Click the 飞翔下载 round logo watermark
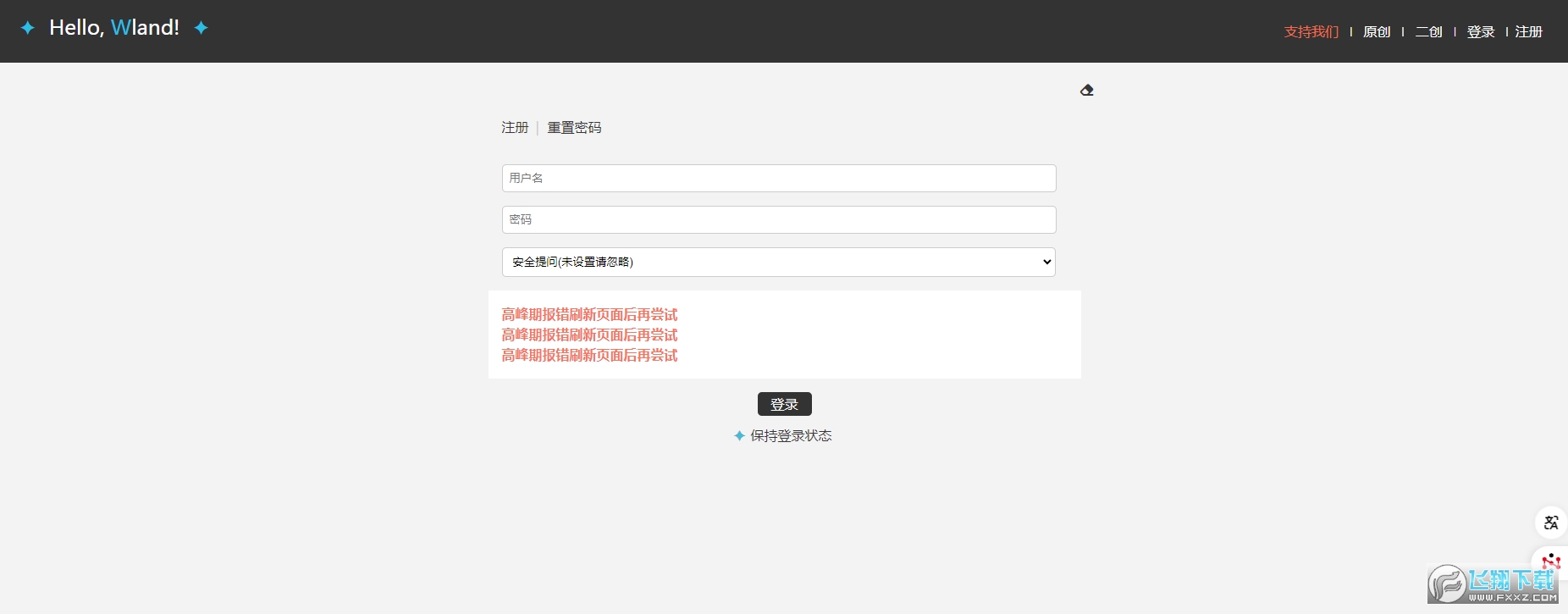This screenshot has width=1568, height=614. [x=1447, y=584]
